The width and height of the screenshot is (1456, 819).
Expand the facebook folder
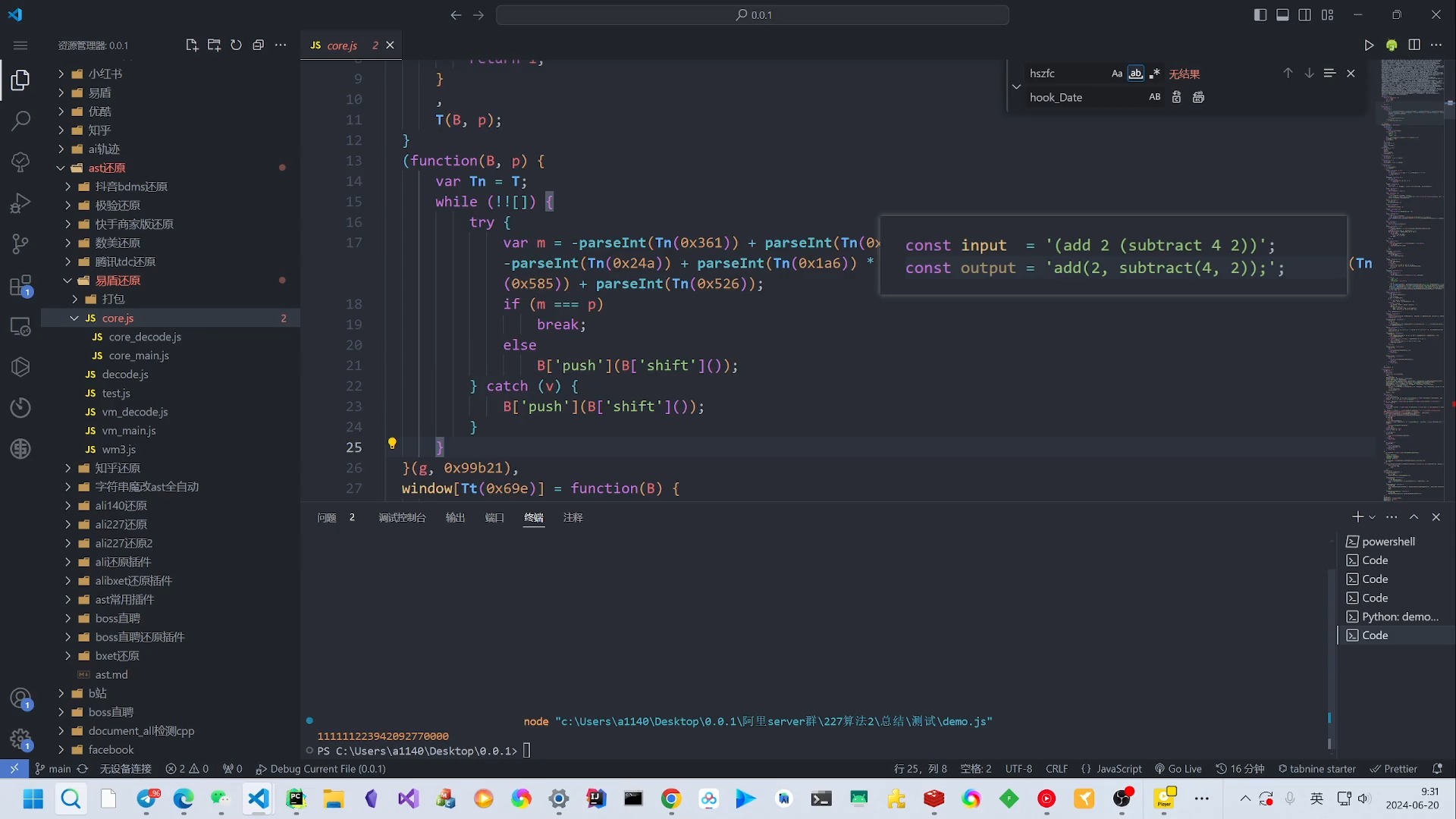pos(61,750)
